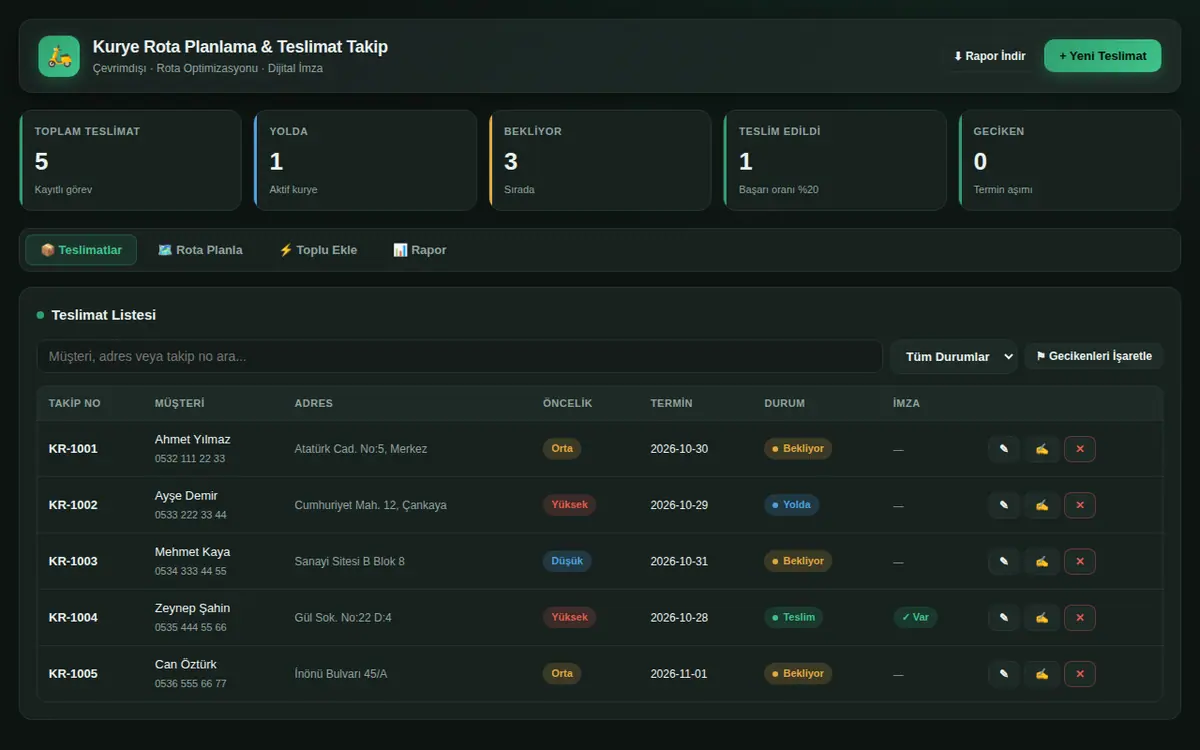This screenshot has width=1200, height=750.
Task: Click the Öncelik column header
Action: click(568, 403)
